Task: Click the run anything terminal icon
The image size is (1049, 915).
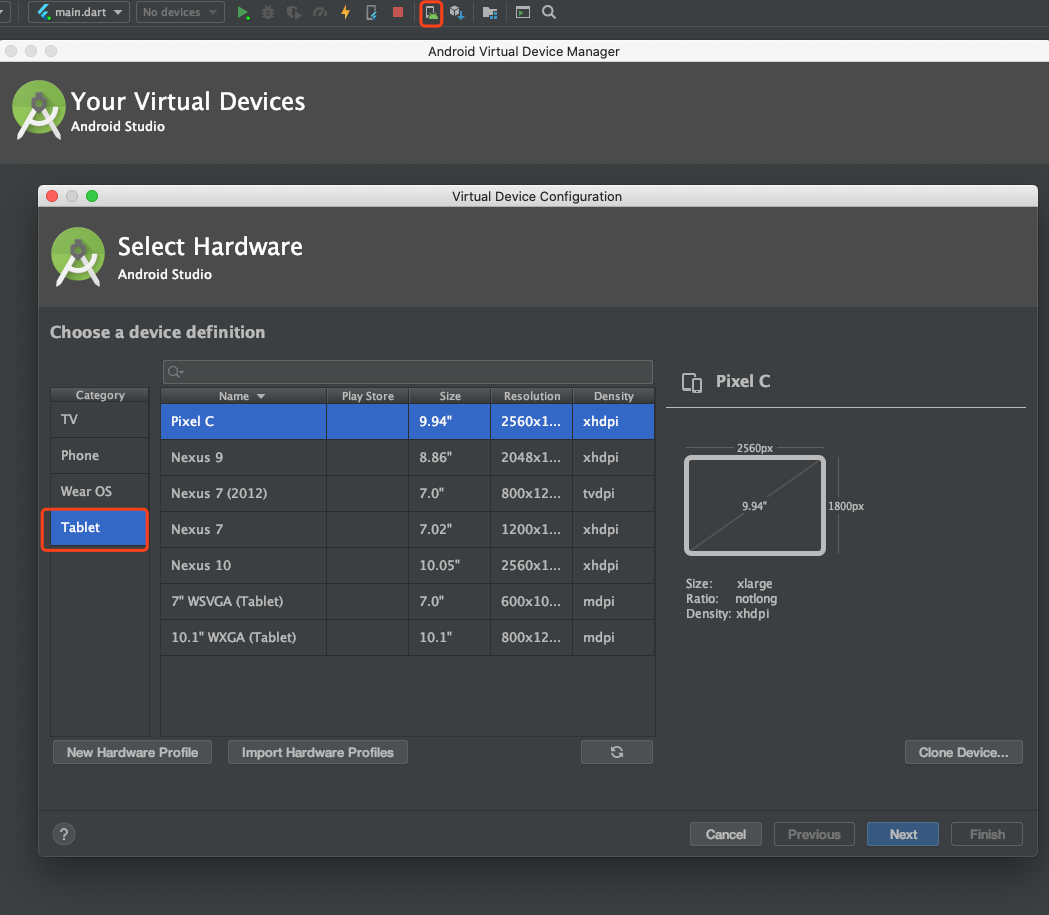Action: (x=523, y=13)
